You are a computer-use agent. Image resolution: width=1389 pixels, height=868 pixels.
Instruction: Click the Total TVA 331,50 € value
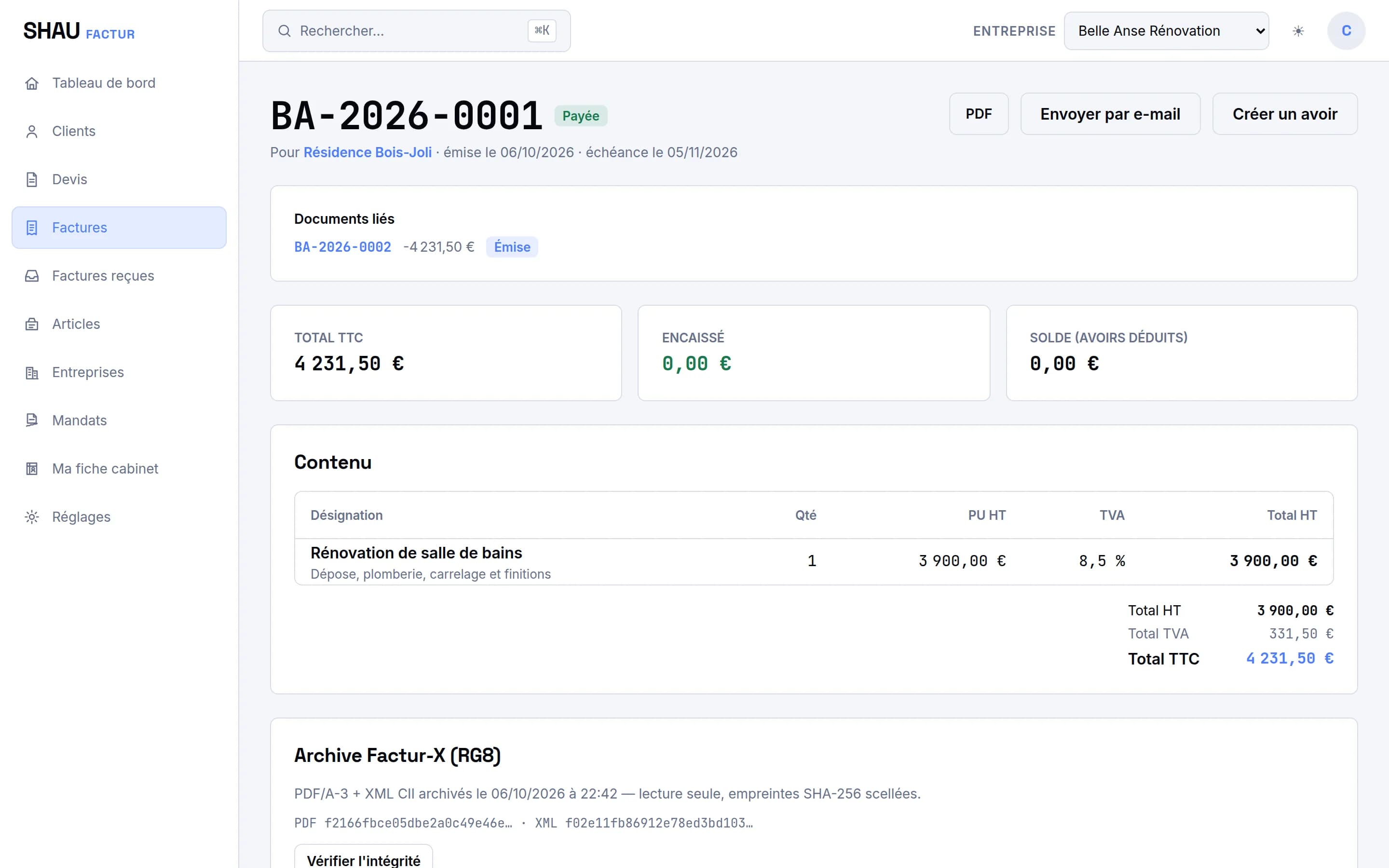[1301, 634]
